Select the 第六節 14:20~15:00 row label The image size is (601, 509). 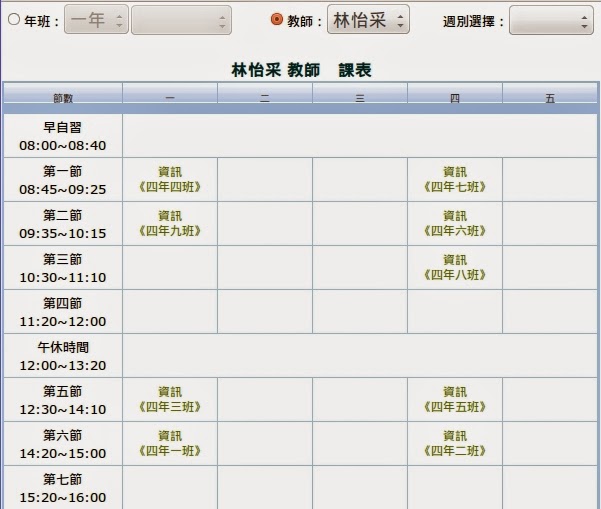pos(63,444)
